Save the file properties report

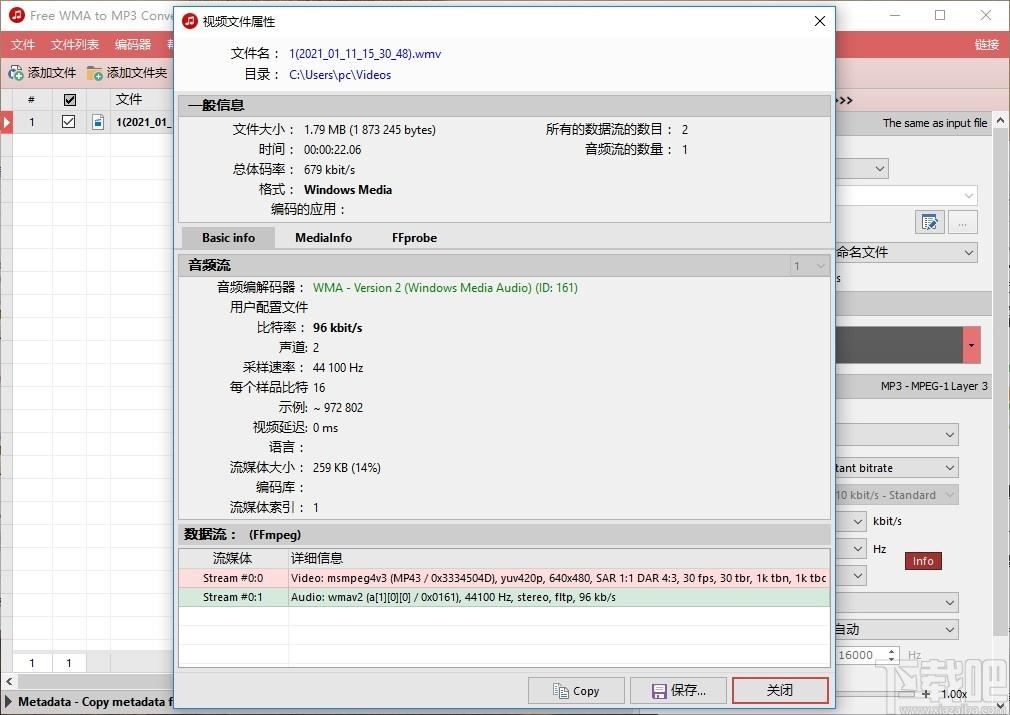pos(678,691)
